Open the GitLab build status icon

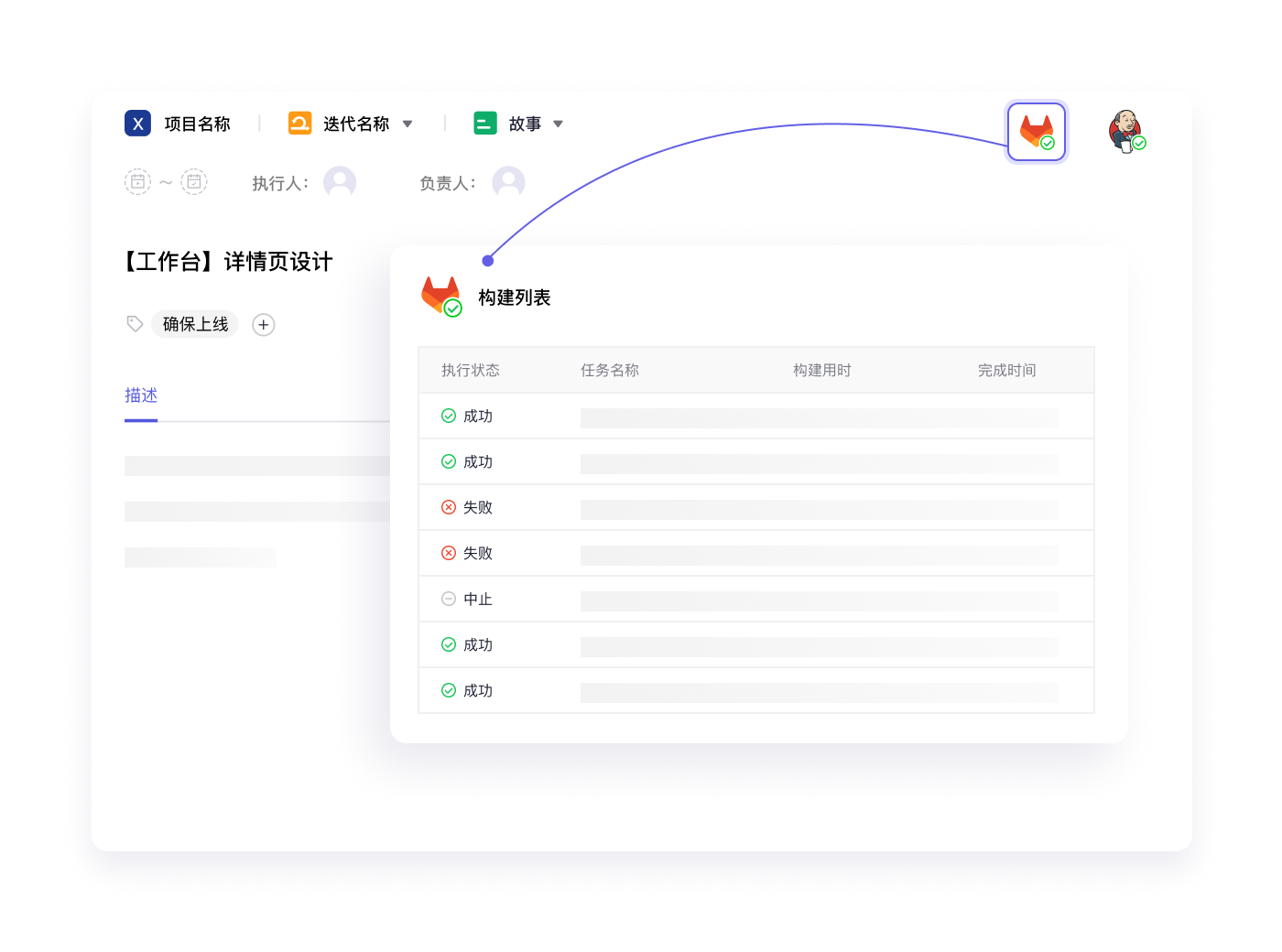[x=1037, y=132]
